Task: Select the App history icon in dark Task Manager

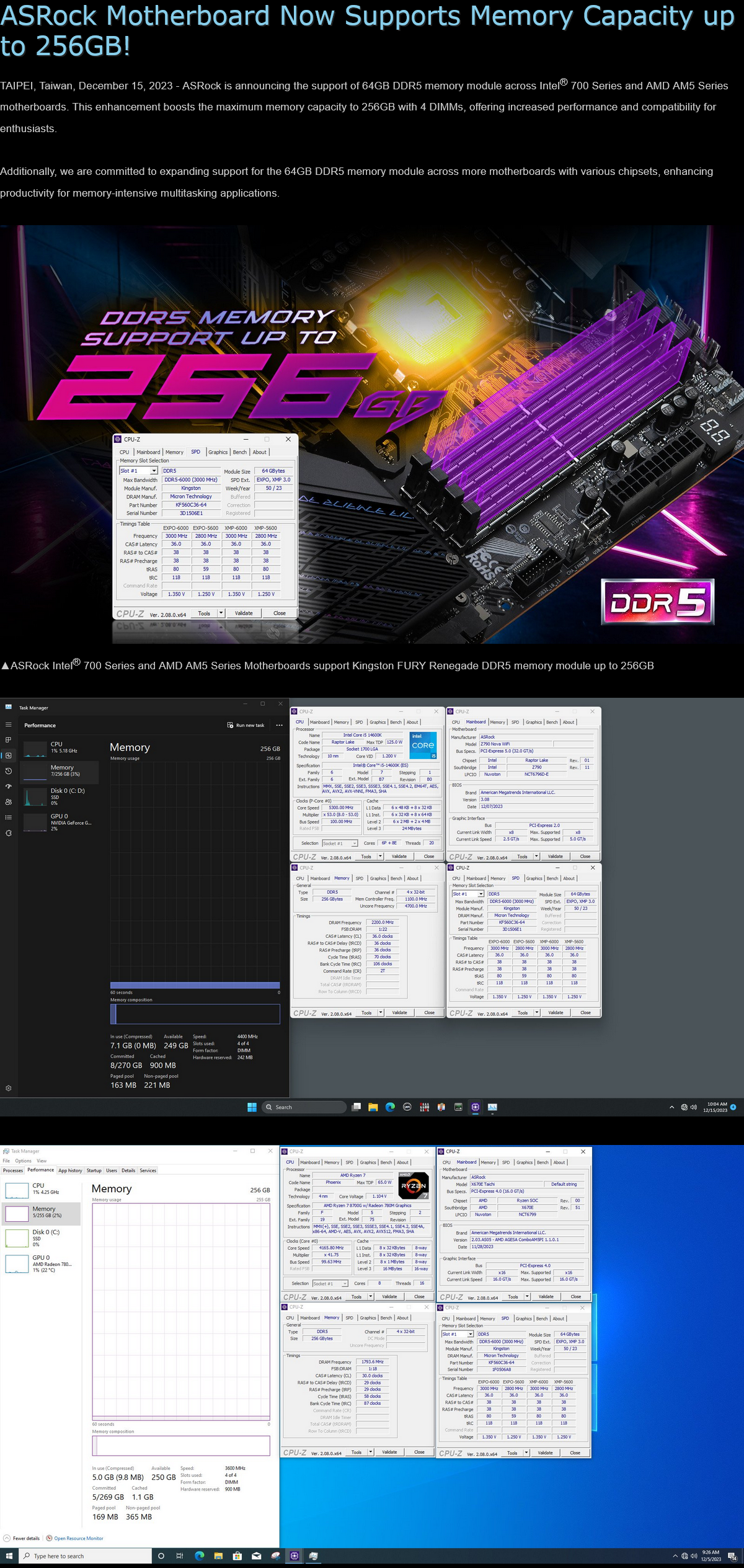Action: tap(8, 771)
